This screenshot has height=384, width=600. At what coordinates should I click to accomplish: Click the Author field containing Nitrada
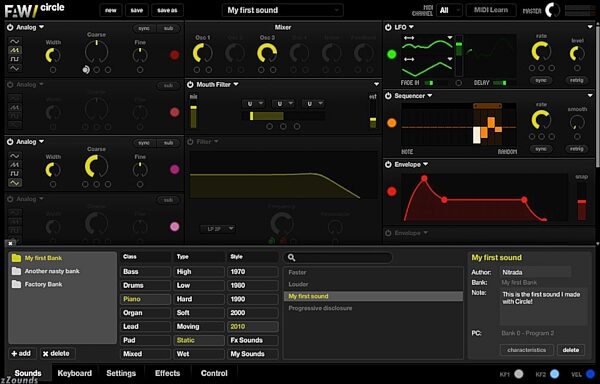pos(536,272)
